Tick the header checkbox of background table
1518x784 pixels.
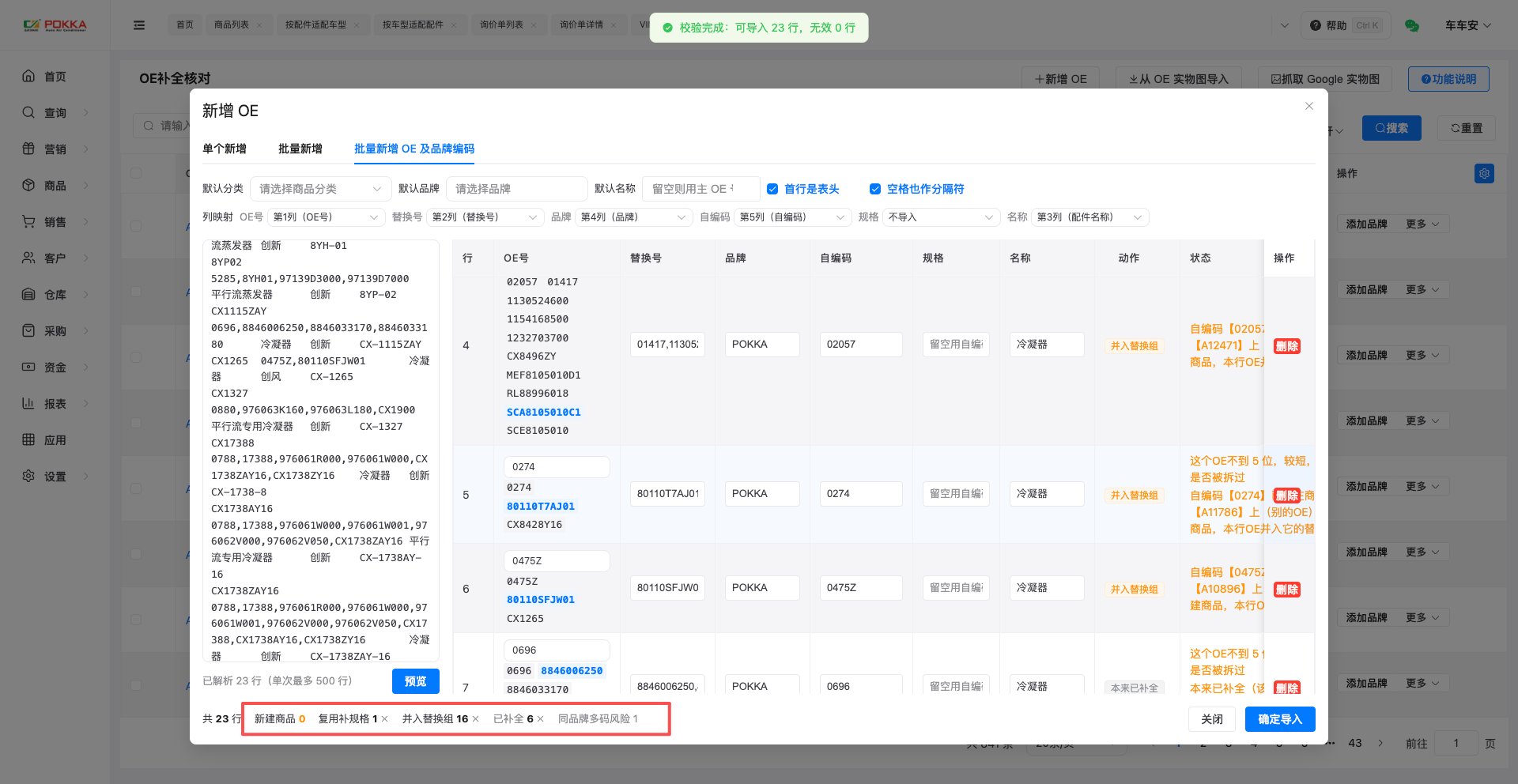pyautogui.click(x=136, y=173)
